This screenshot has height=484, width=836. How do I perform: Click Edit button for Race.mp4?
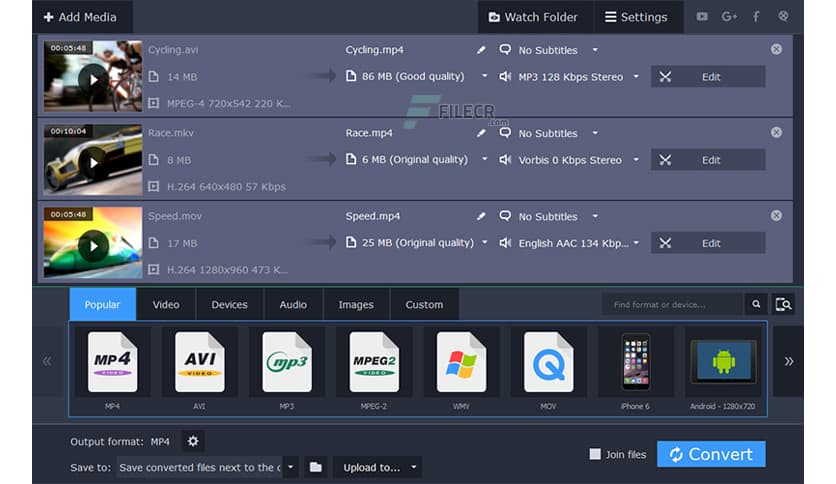(x=708, y=160)
